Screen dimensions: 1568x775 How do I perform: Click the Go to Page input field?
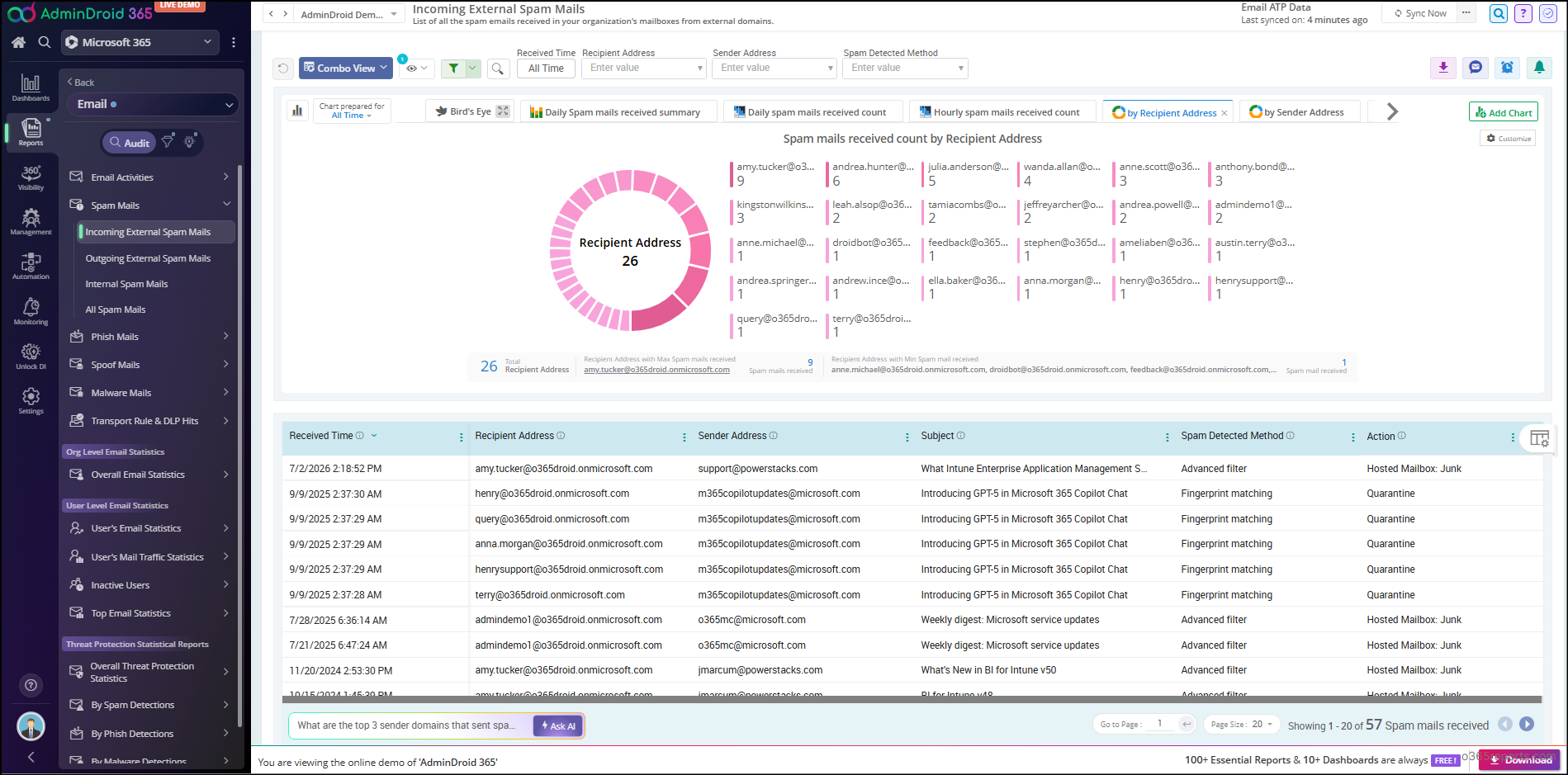pos(1159,724)
